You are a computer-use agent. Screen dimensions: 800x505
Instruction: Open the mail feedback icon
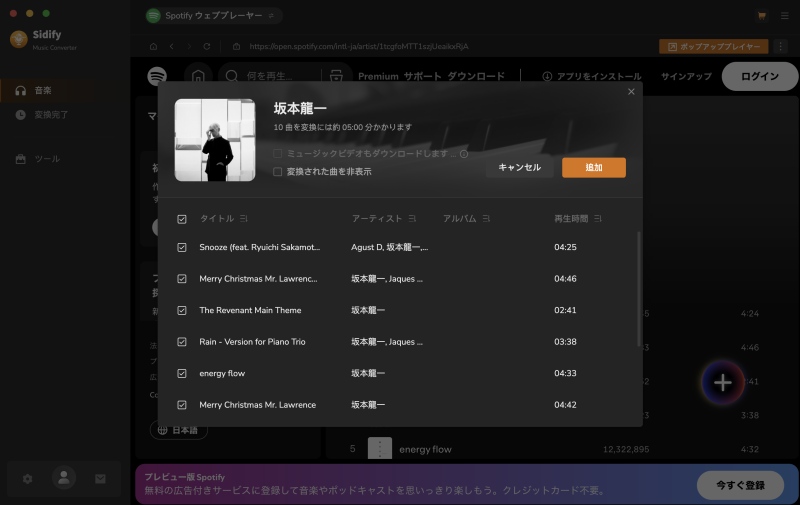tap(101, 478)
